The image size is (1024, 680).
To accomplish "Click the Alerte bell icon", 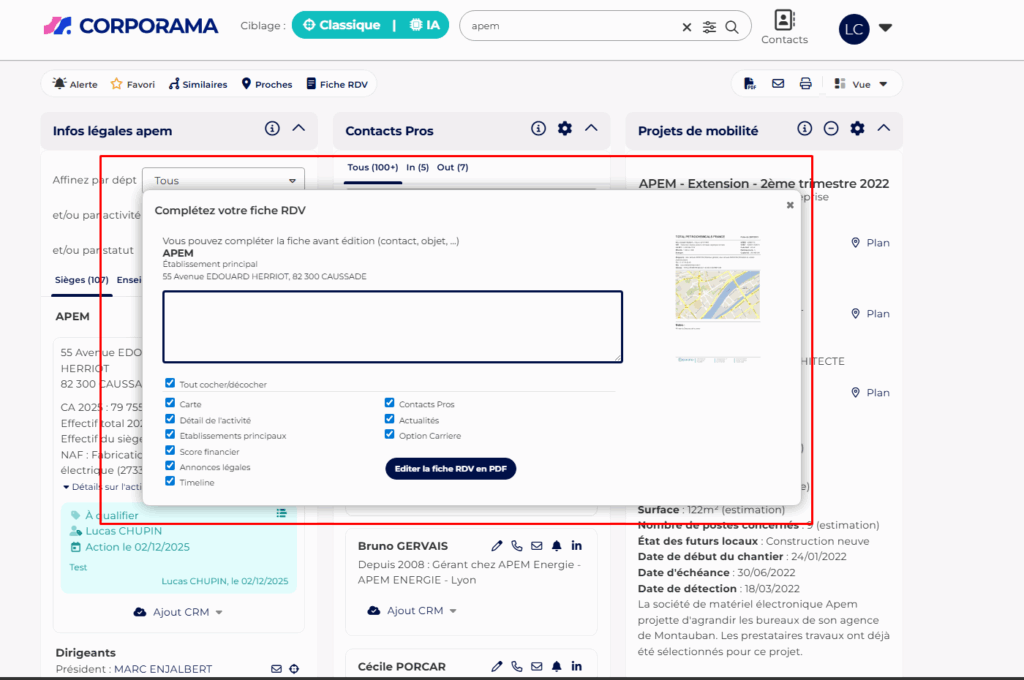I will 60,84.
